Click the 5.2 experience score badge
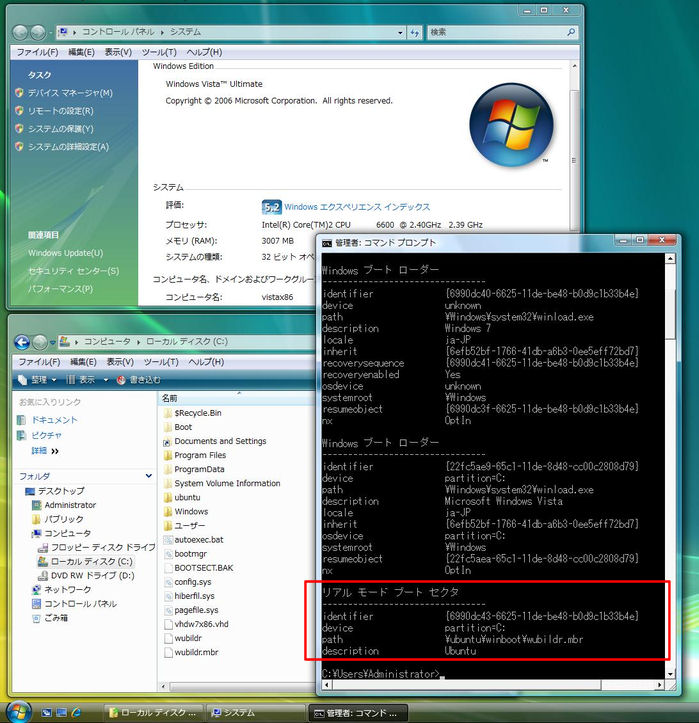Image resolution: width=699 pixels, height=723 pixels. click(271, 207)
